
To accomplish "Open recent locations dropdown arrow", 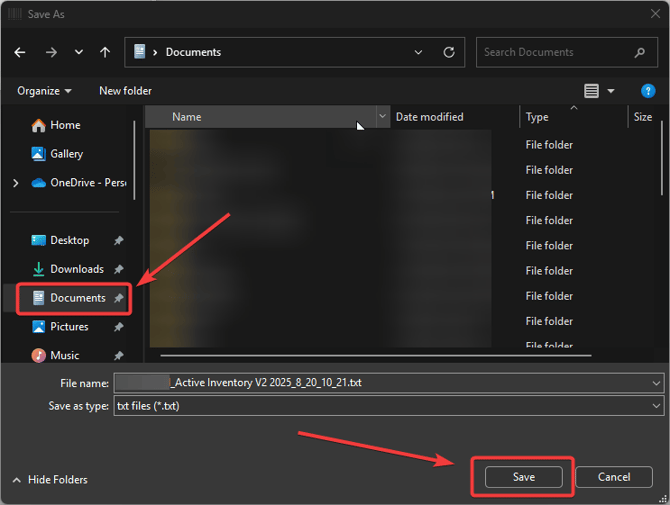I will pyautogui.click(x=78, y=52).
